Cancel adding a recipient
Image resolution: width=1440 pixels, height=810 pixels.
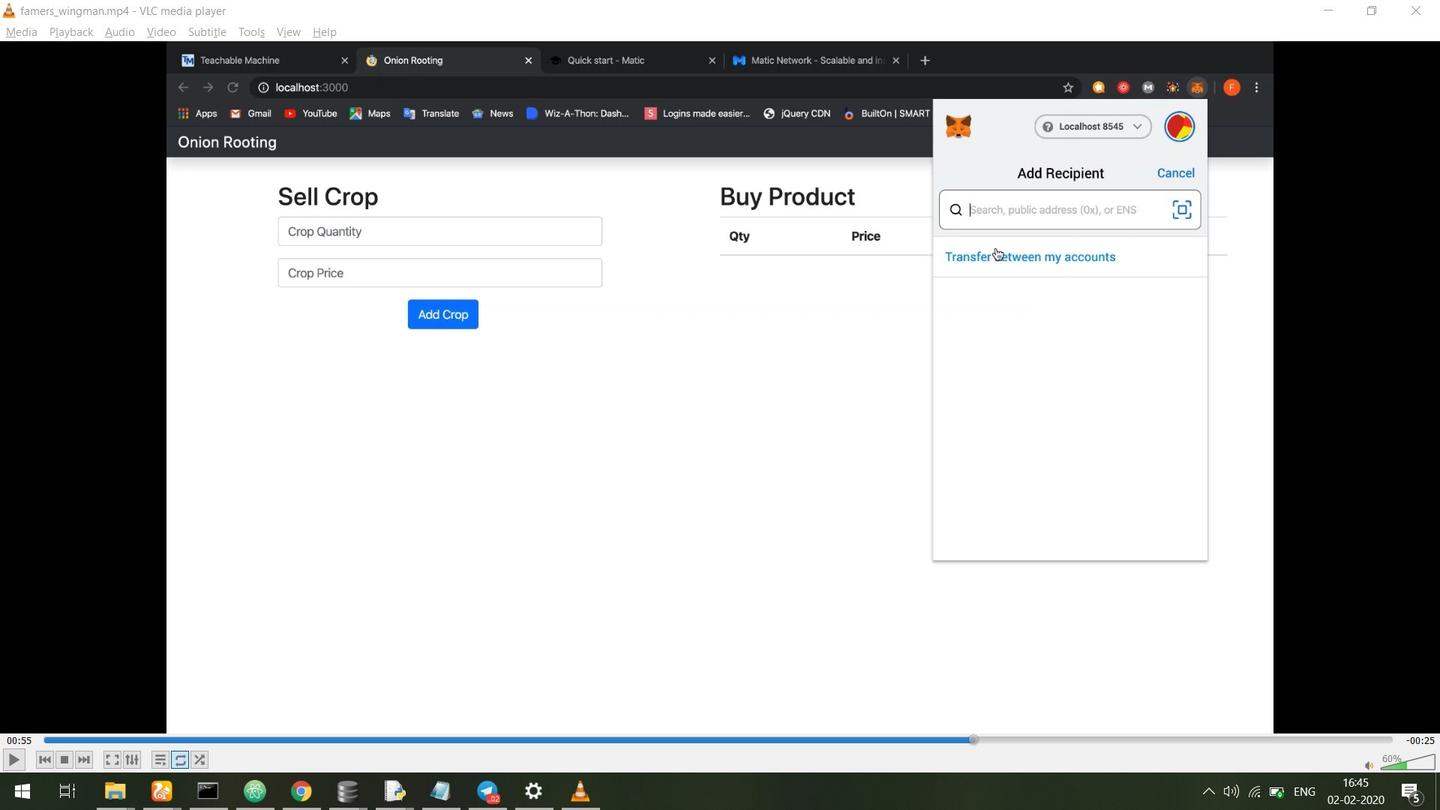(1176, 173)
